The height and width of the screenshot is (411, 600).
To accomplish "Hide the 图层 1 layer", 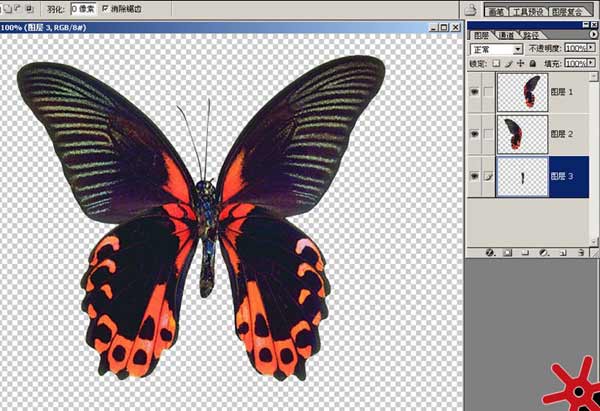I will pos(475,92).
